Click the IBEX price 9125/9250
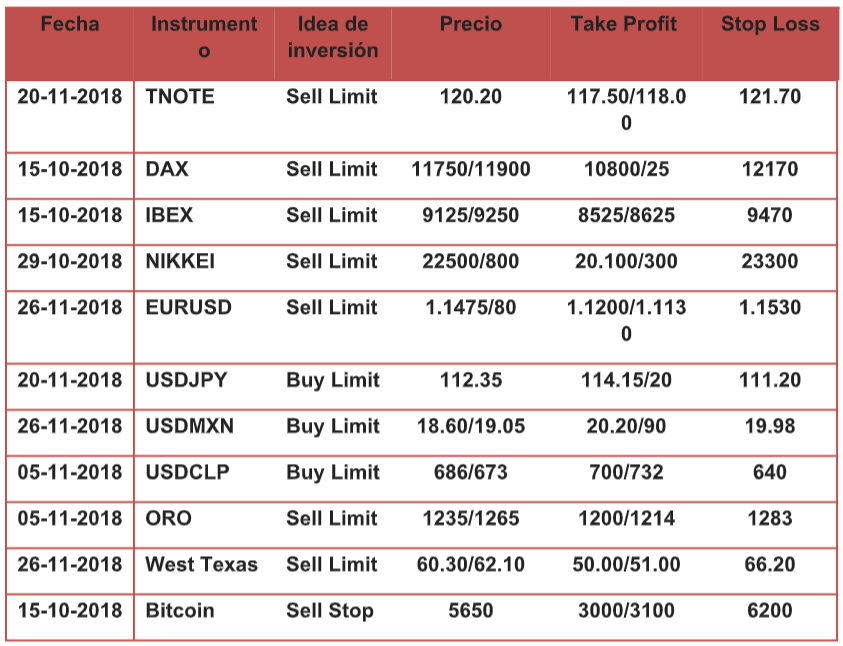 tap(471, 216)
